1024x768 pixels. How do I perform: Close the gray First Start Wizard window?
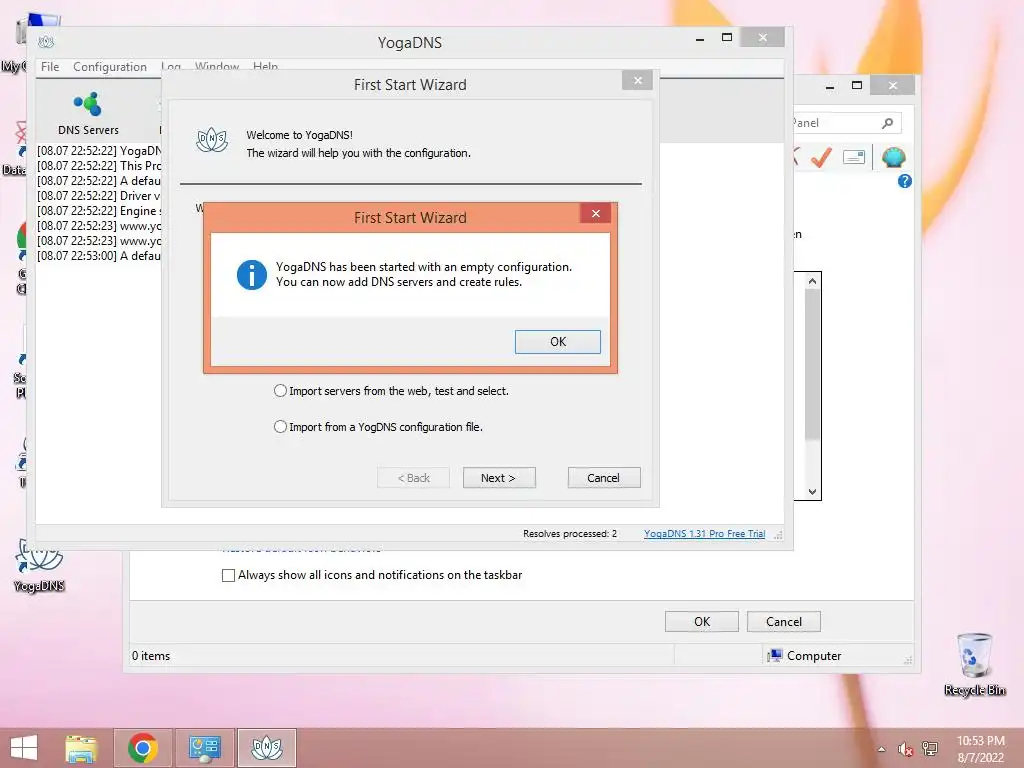(638, 80)
